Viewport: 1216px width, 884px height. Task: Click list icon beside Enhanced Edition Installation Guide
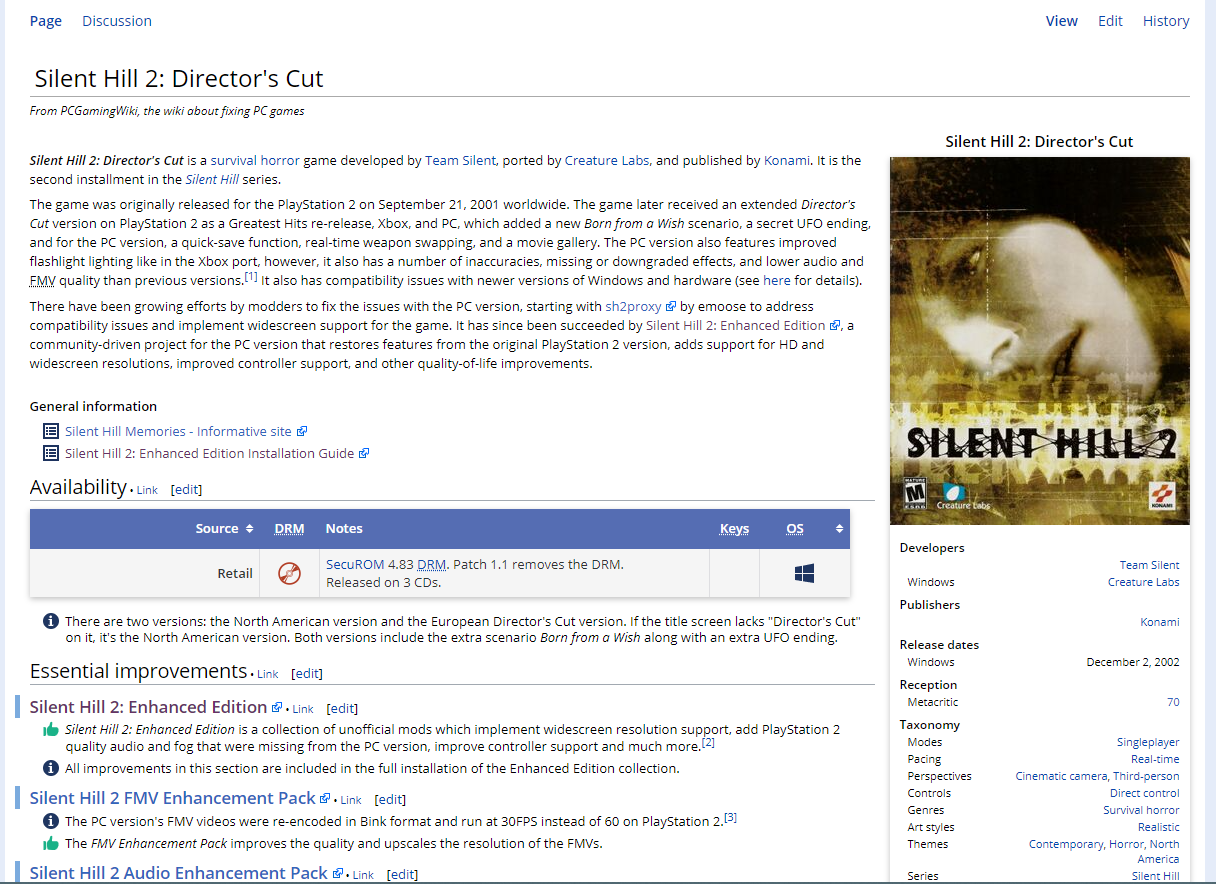(x=51, y=453)
